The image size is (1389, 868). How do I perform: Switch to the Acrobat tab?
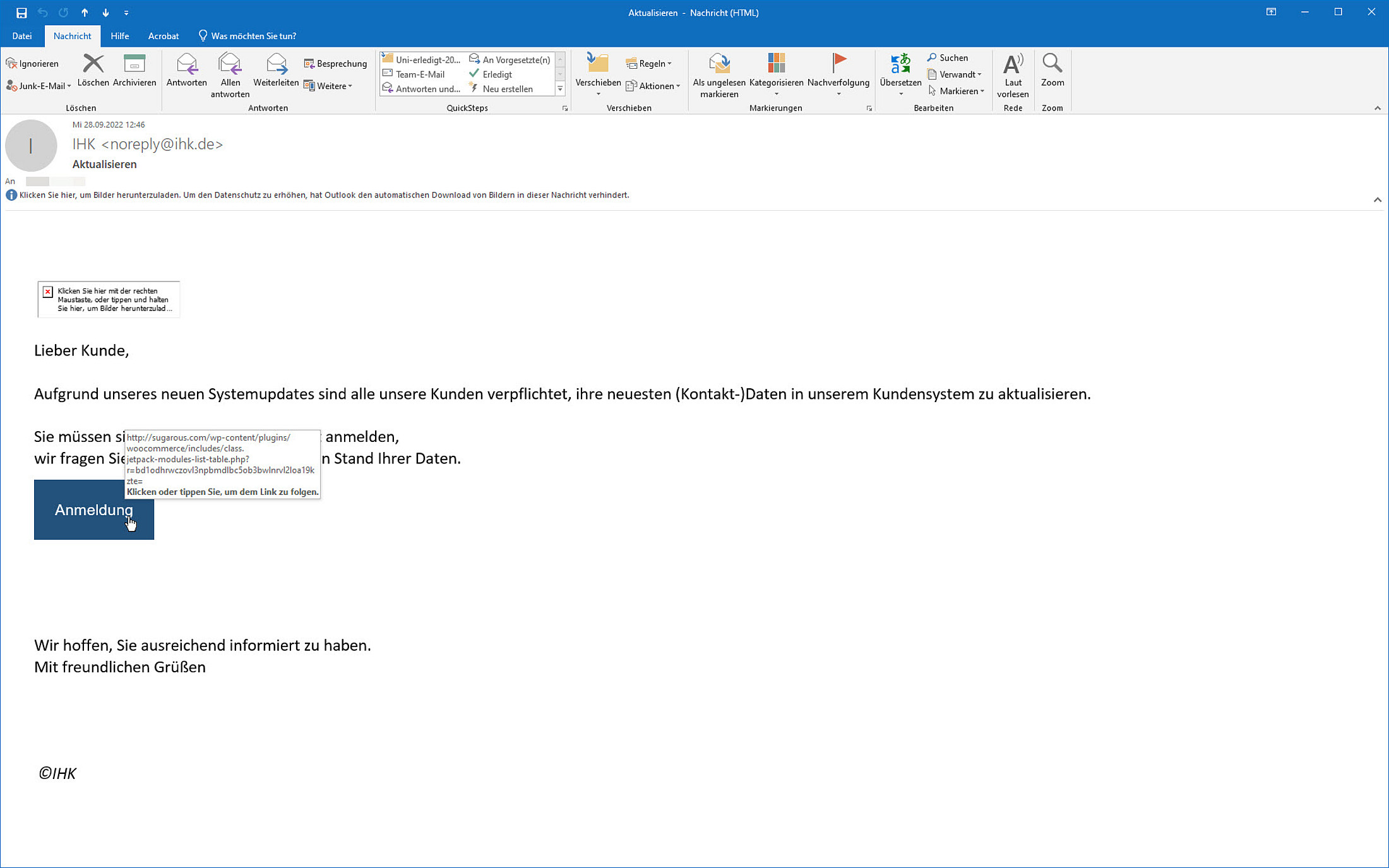pos(163,36)
